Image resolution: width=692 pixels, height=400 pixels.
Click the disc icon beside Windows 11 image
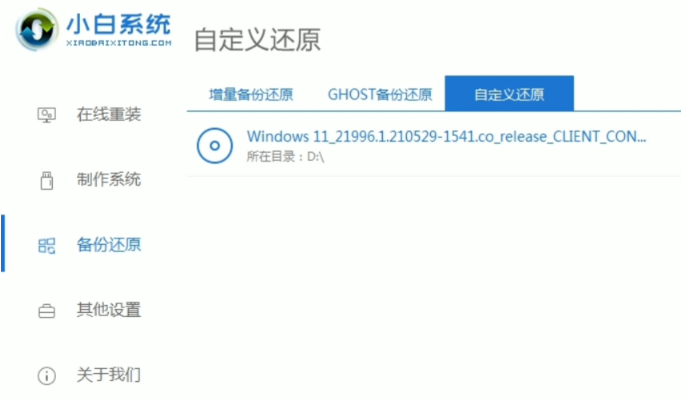tap(214, 146)
